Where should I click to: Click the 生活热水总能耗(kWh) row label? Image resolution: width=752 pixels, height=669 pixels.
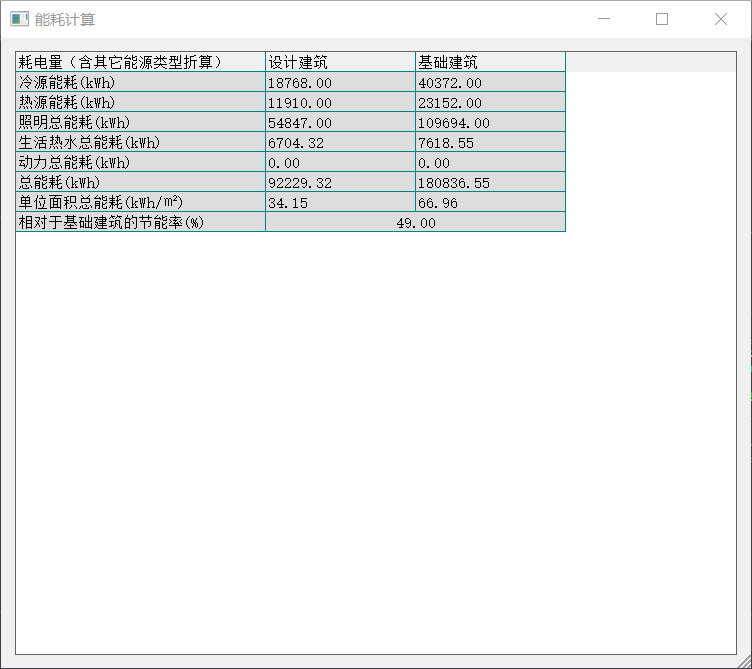(x=140, y=142)
